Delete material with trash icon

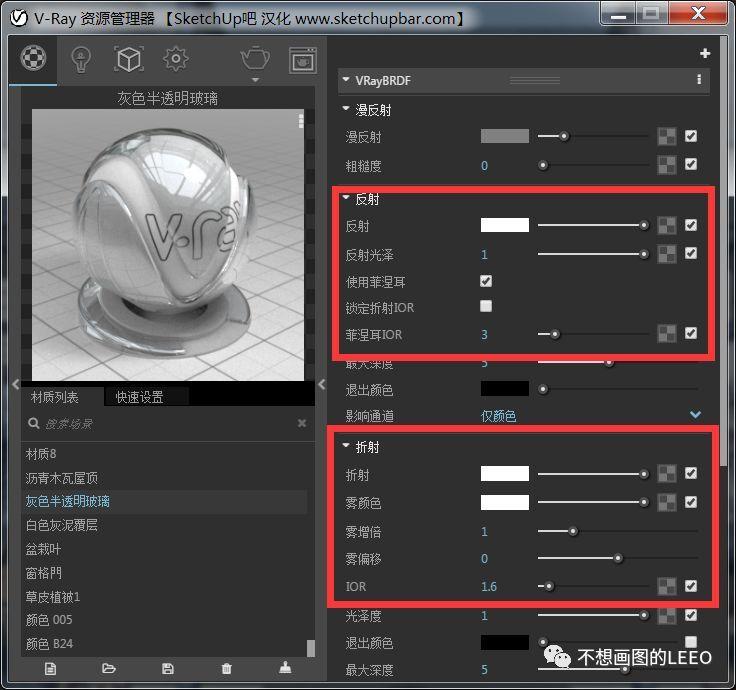(x=226, y=668)
